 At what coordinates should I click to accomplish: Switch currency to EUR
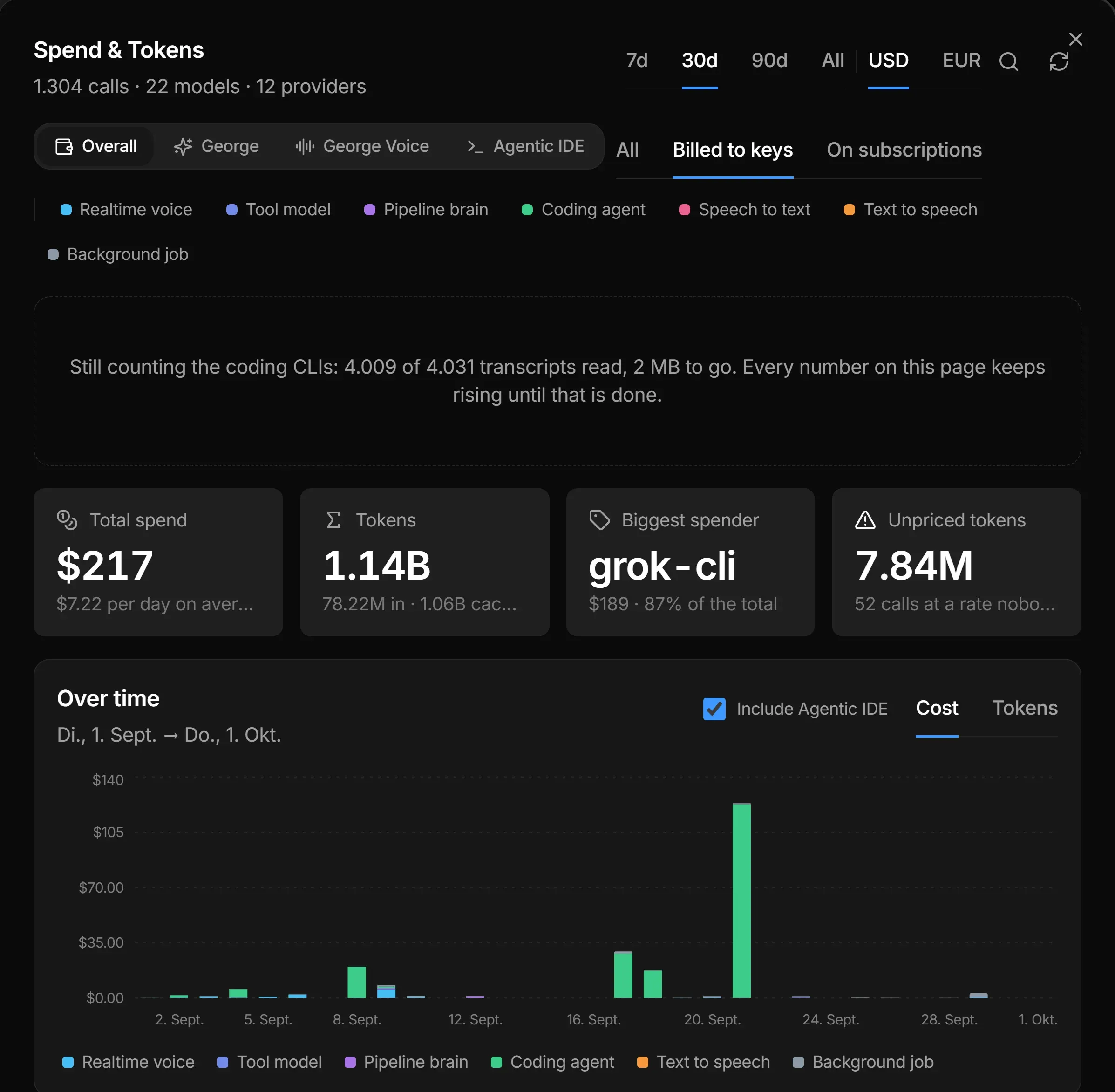click(x=961, y=60)
